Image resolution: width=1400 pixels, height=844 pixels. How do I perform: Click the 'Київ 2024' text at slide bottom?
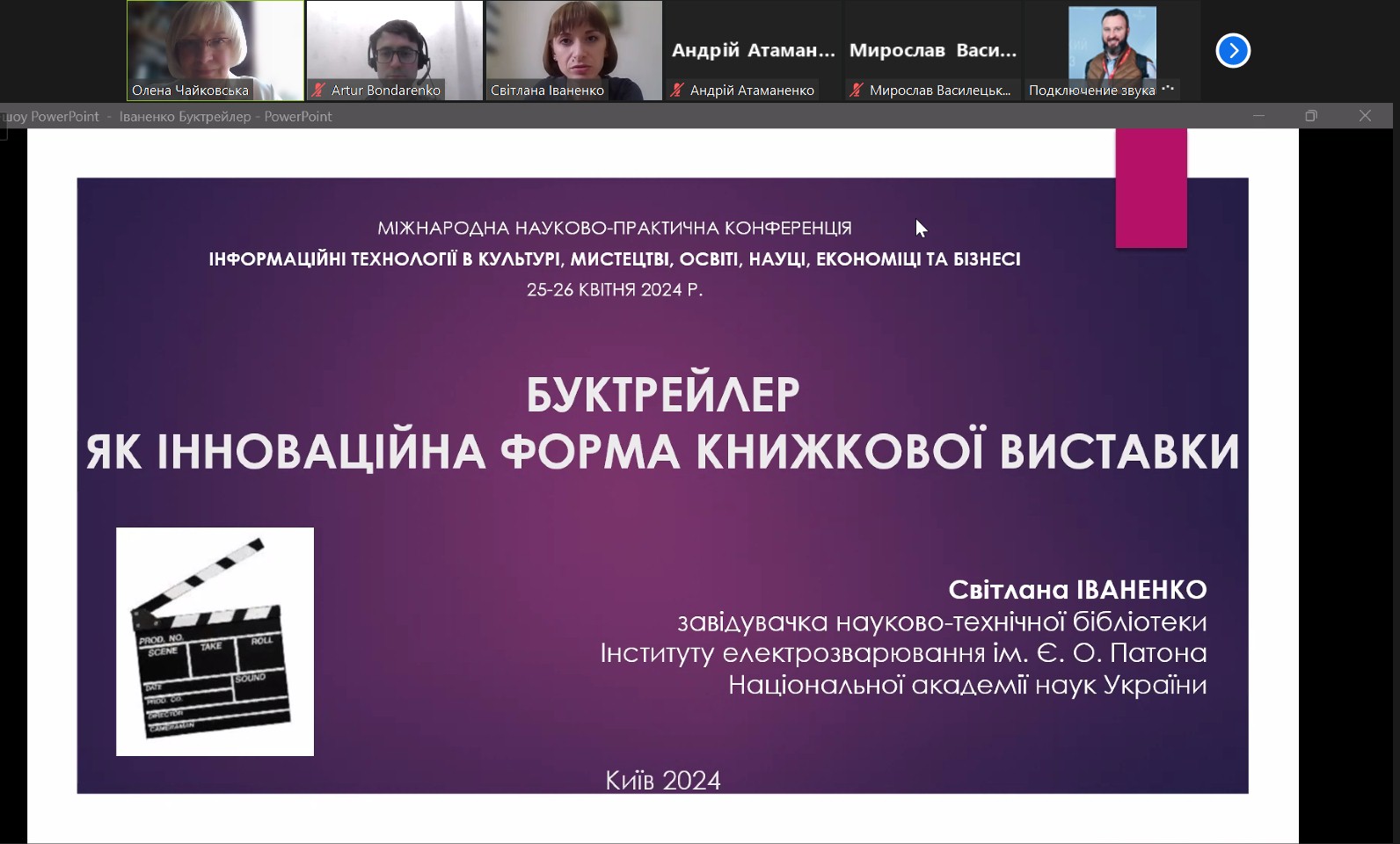pyautogui.click(x=662, y=780)
